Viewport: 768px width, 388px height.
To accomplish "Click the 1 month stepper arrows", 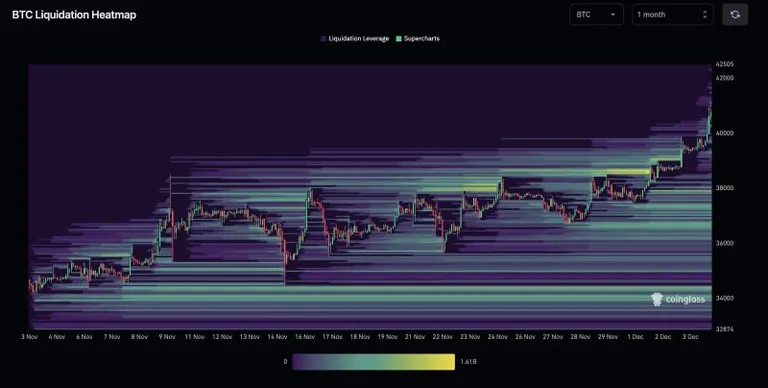I will pyautogui.click(x=705, y=15).
